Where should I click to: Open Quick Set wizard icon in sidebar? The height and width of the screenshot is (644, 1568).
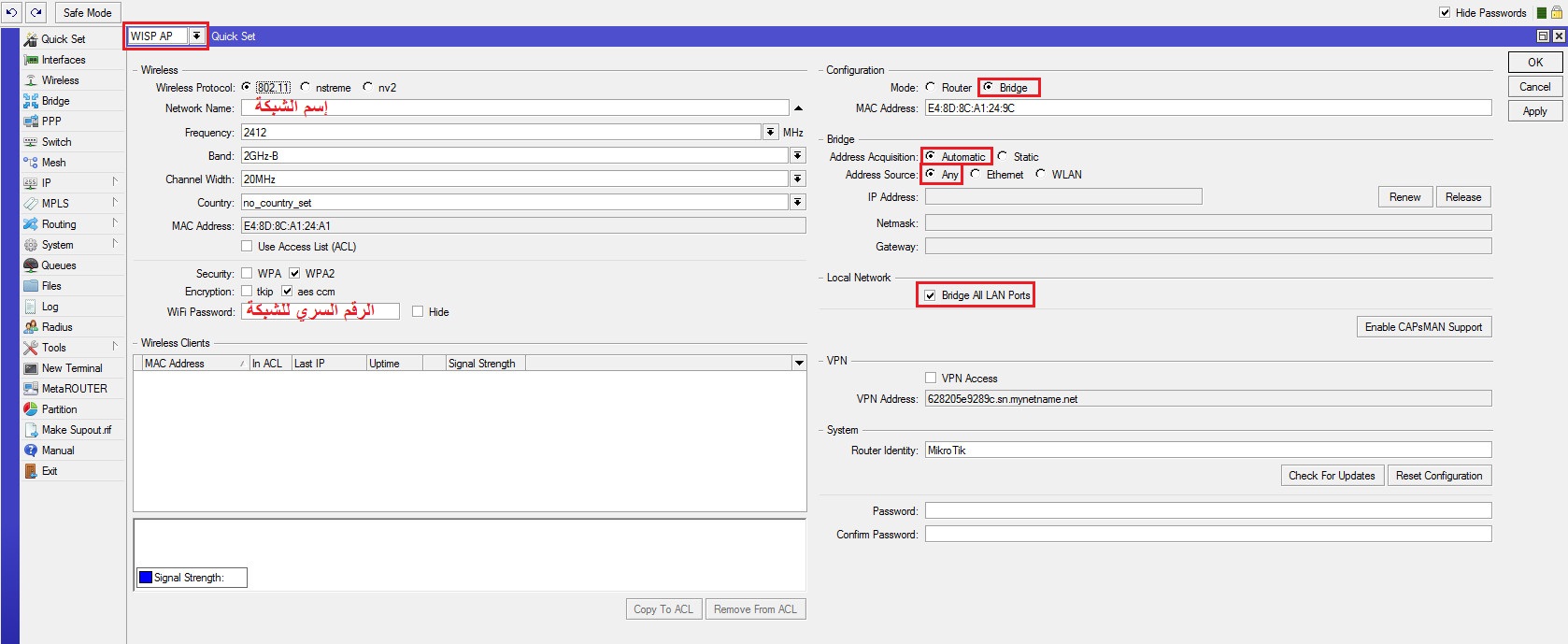[x=31, y=39]
